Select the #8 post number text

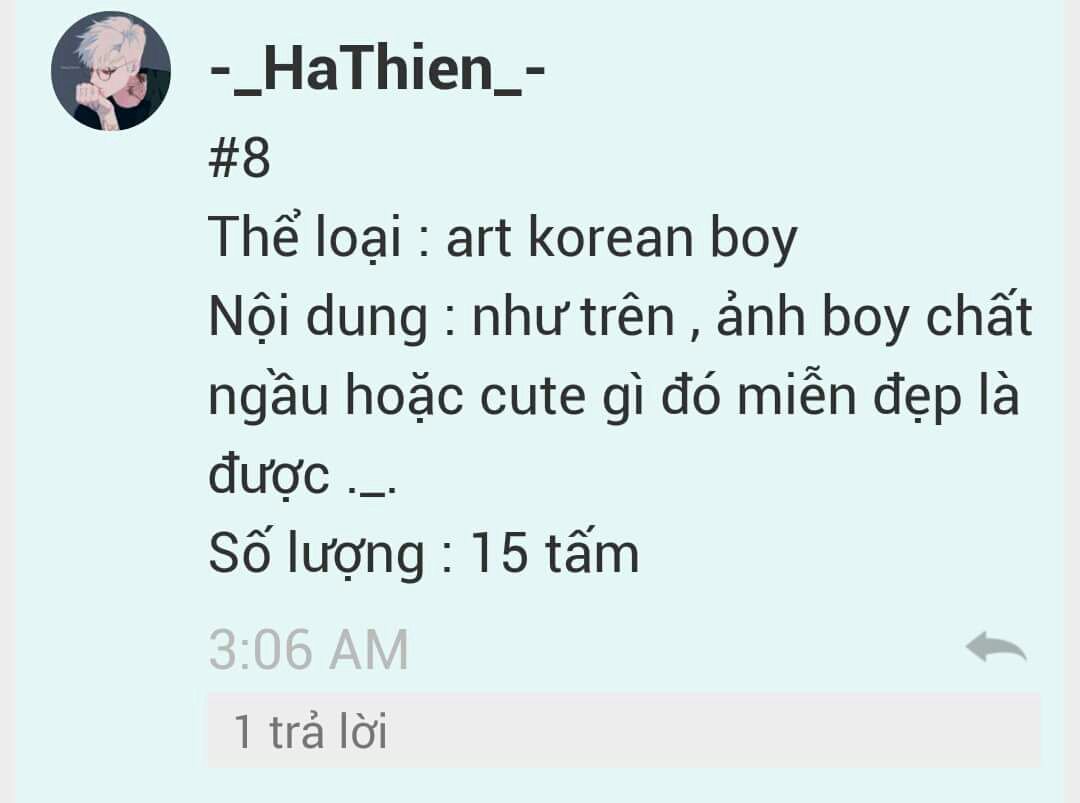click(x=239, y=158)
